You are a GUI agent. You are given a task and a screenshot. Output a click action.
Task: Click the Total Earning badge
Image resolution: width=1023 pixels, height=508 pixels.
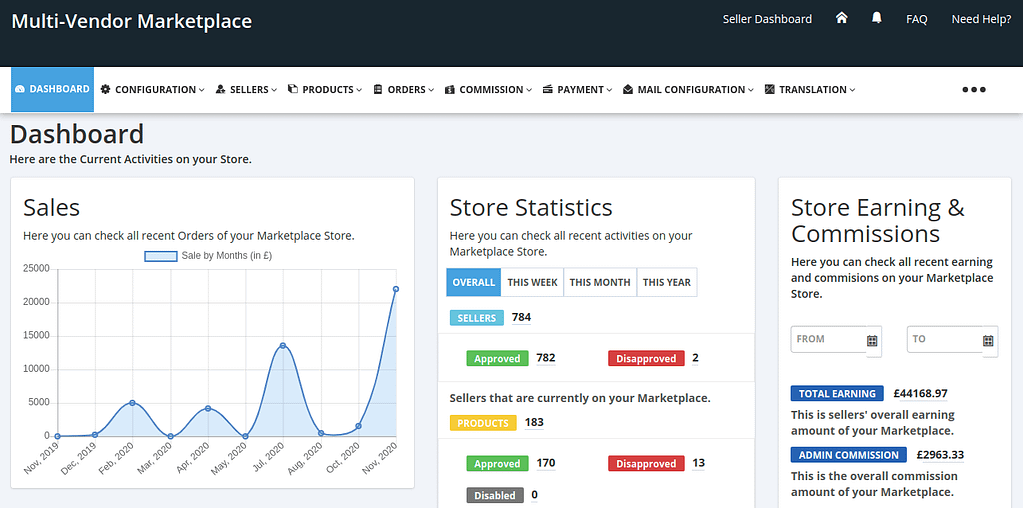(x=837, y=393)
